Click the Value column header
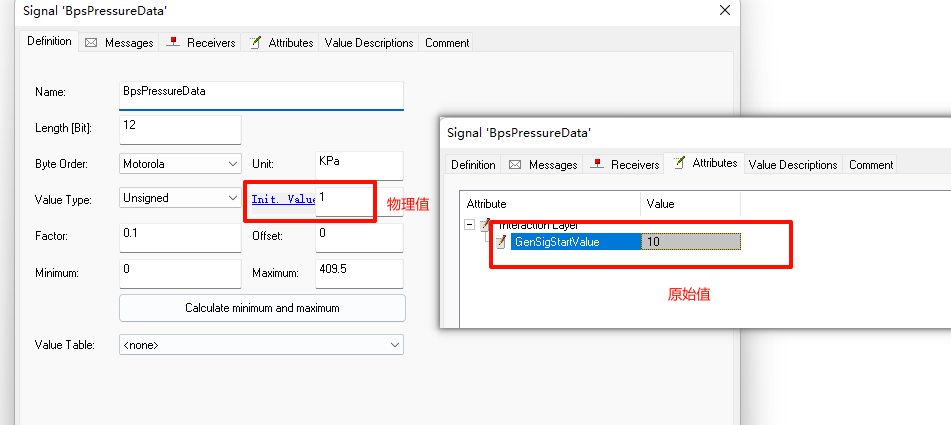 [691, 204]
